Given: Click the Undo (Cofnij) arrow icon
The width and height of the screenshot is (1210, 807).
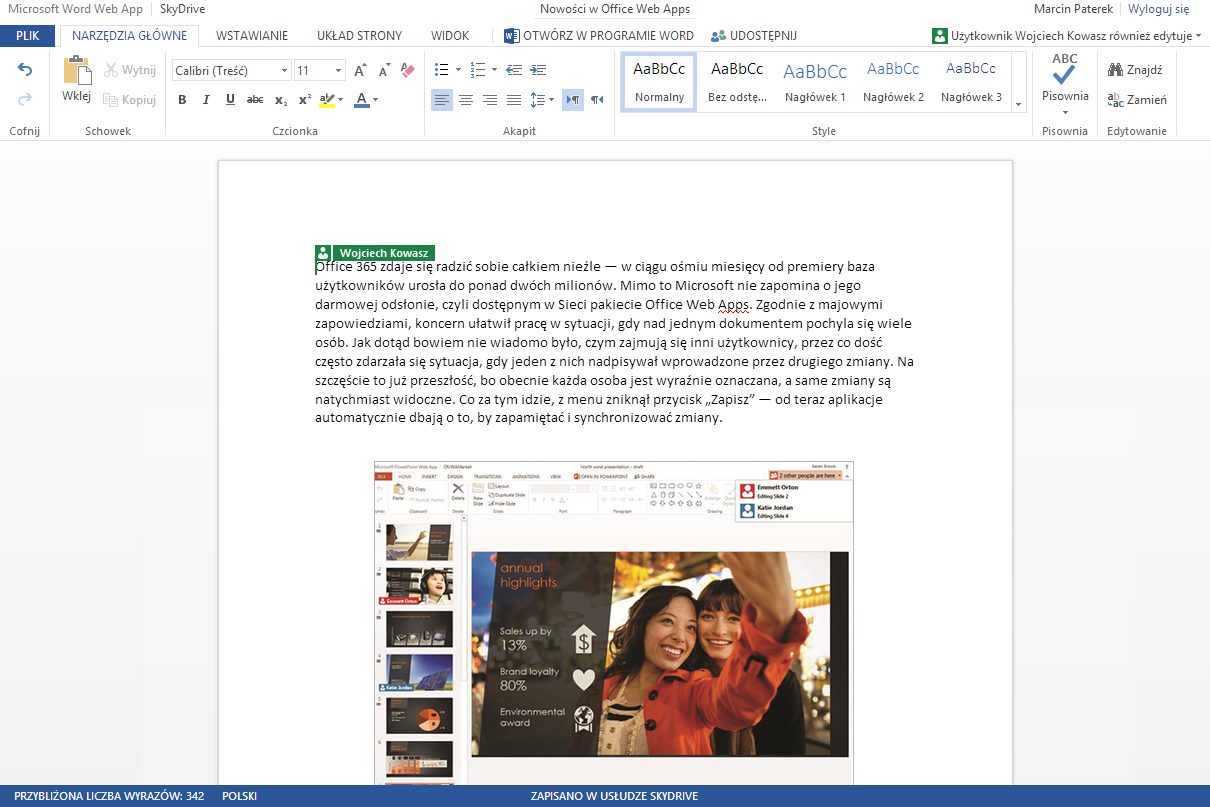Looking at the screenshot, I should coord(25,70).
